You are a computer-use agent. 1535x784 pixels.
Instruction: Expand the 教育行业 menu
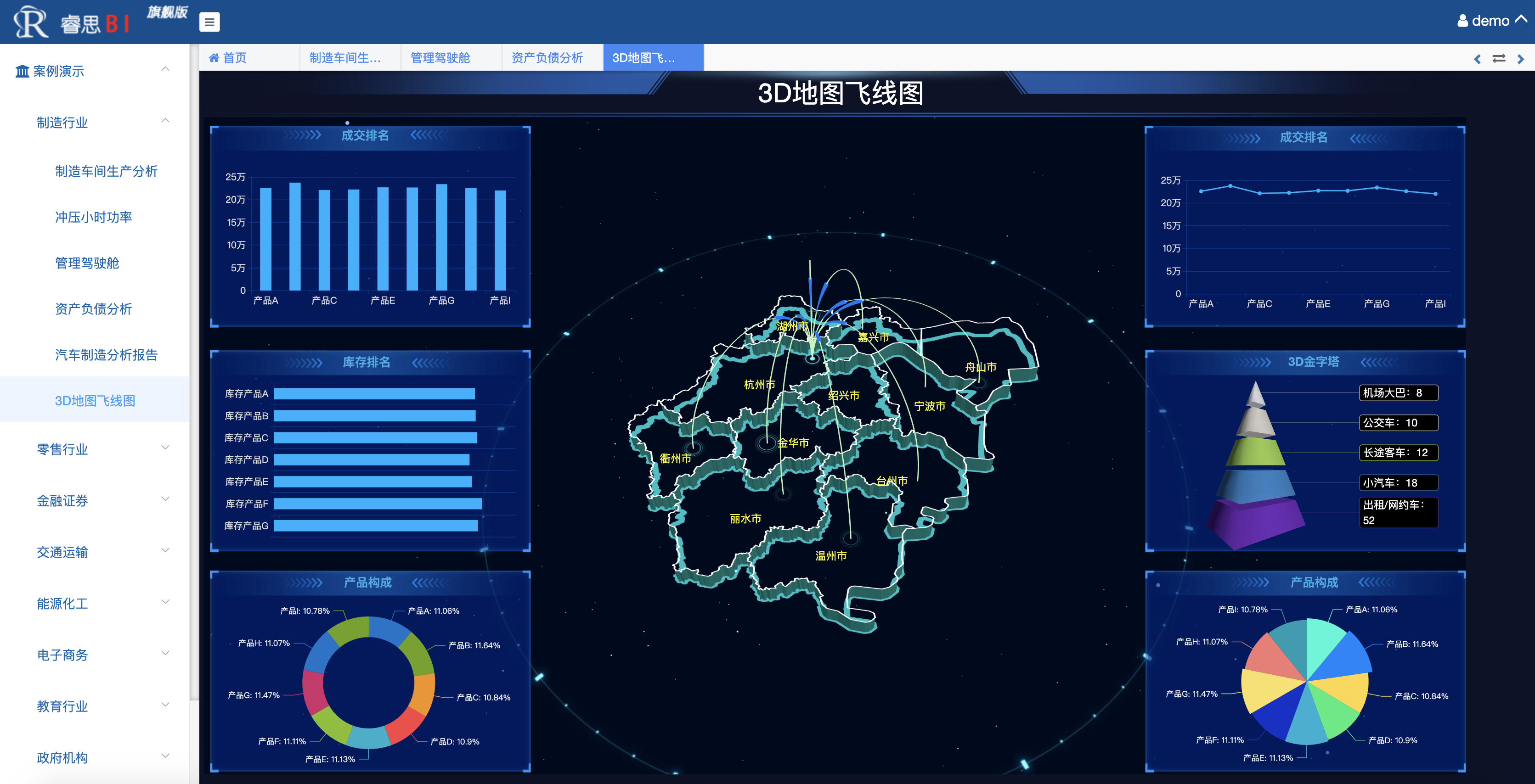96,706
